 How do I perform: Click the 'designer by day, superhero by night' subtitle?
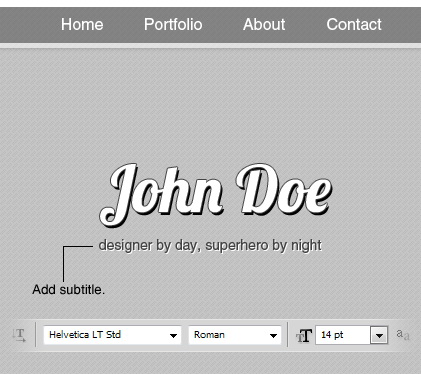tap(210, 245)
